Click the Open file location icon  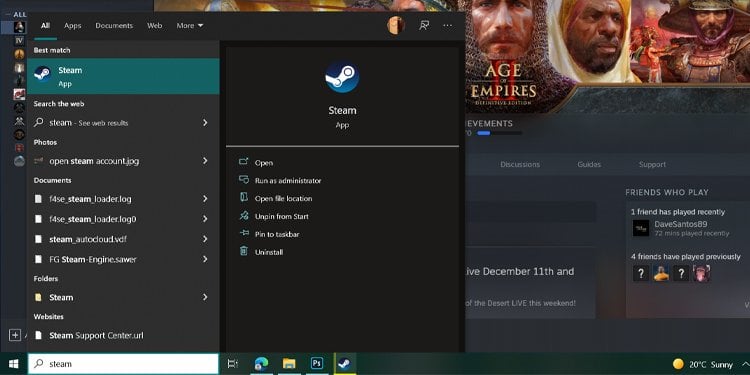(x=243, y=198)
